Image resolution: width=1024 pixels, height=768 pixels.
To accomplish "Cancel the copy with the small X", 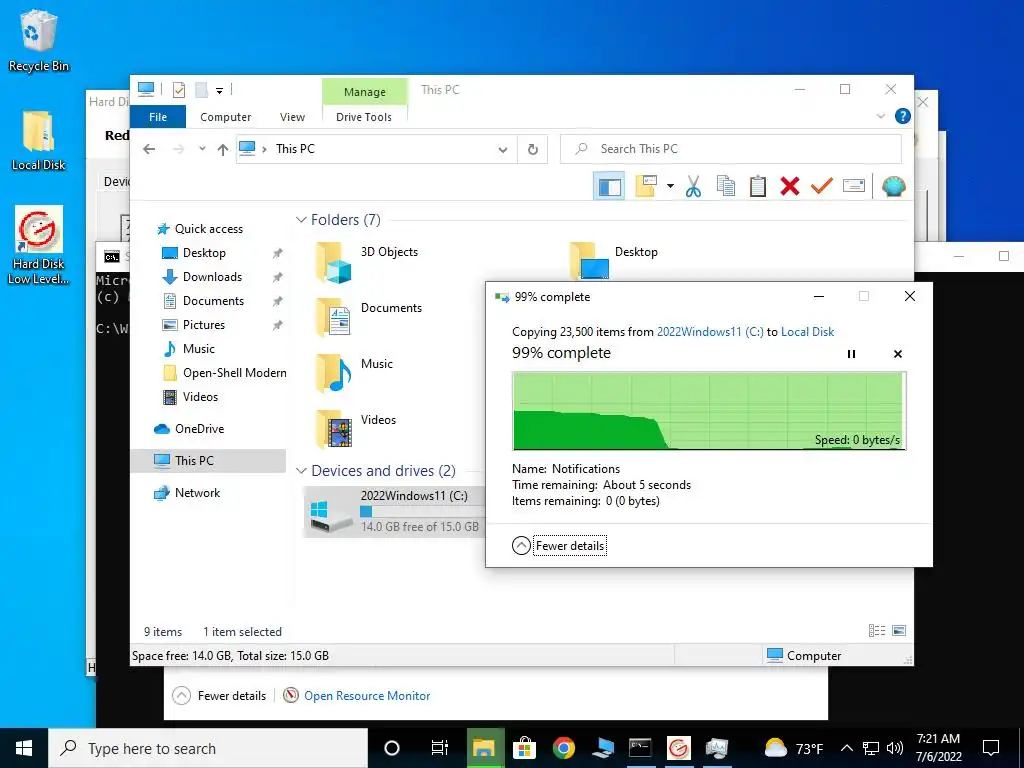I will (898, 354).
